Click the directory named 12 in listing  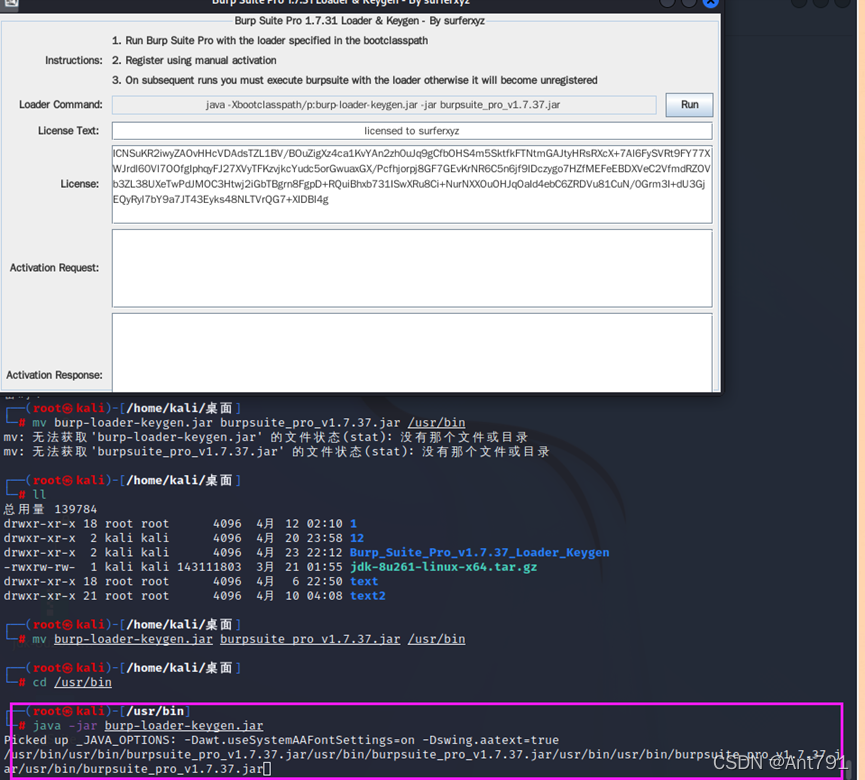click(357, 538)
